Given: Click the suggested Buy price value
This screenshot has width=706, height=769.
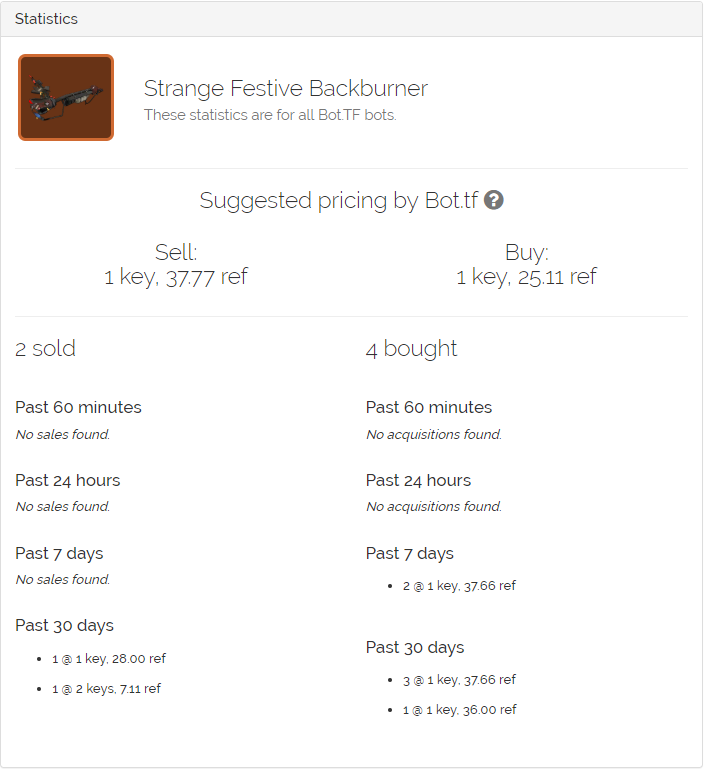Looking at the screenshot, I should [x=527, y=278].
